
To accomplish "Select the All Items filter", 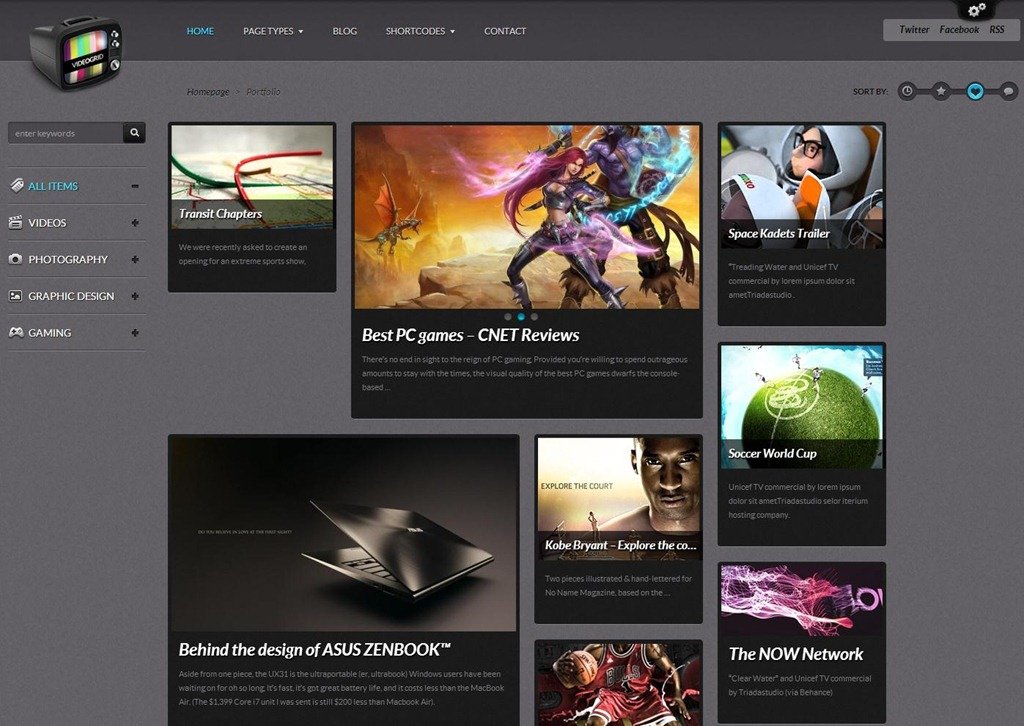I will click(x=53, y=186).
